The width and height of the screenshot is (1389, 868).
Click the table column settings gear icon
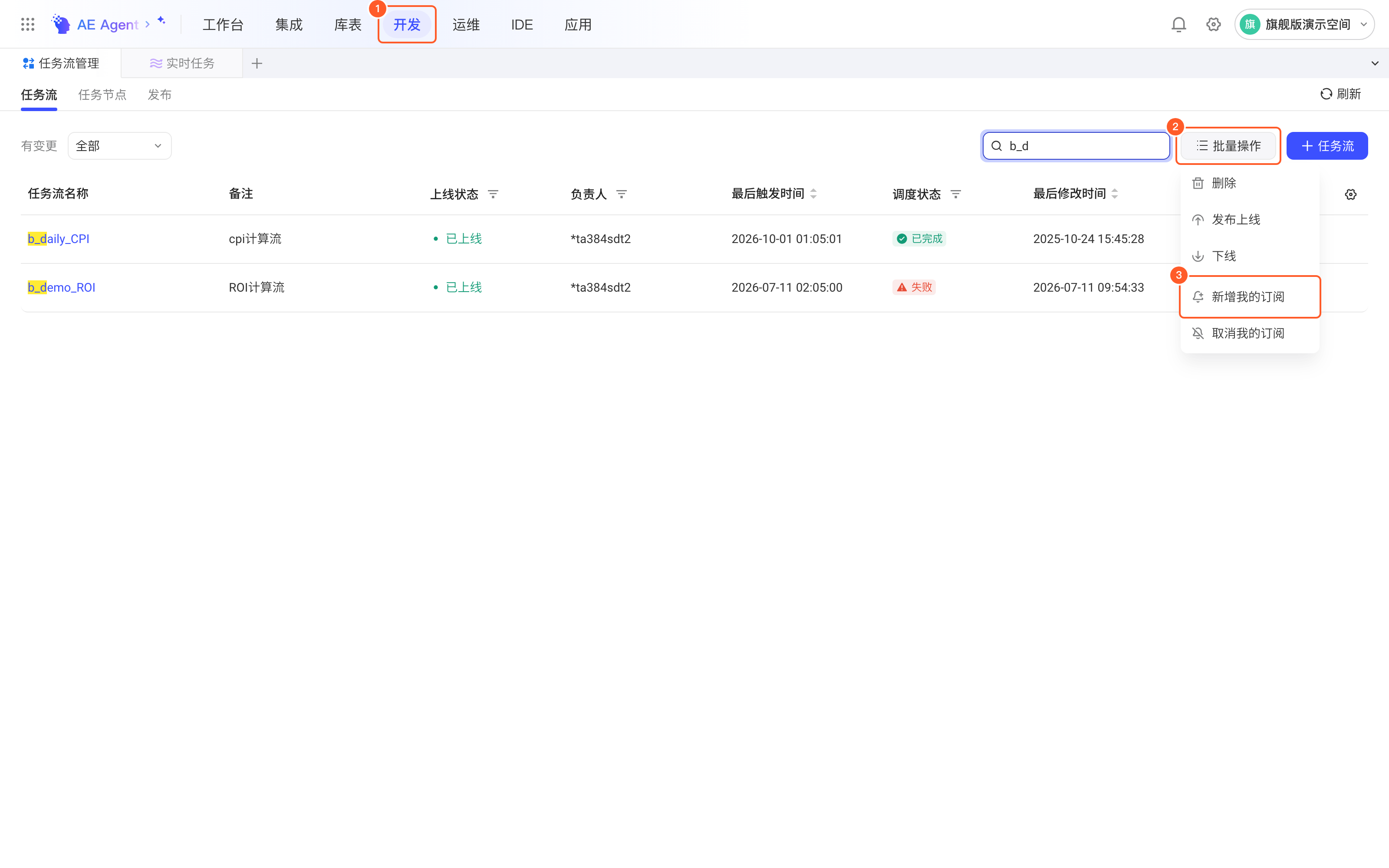[x=1350, y=194]
